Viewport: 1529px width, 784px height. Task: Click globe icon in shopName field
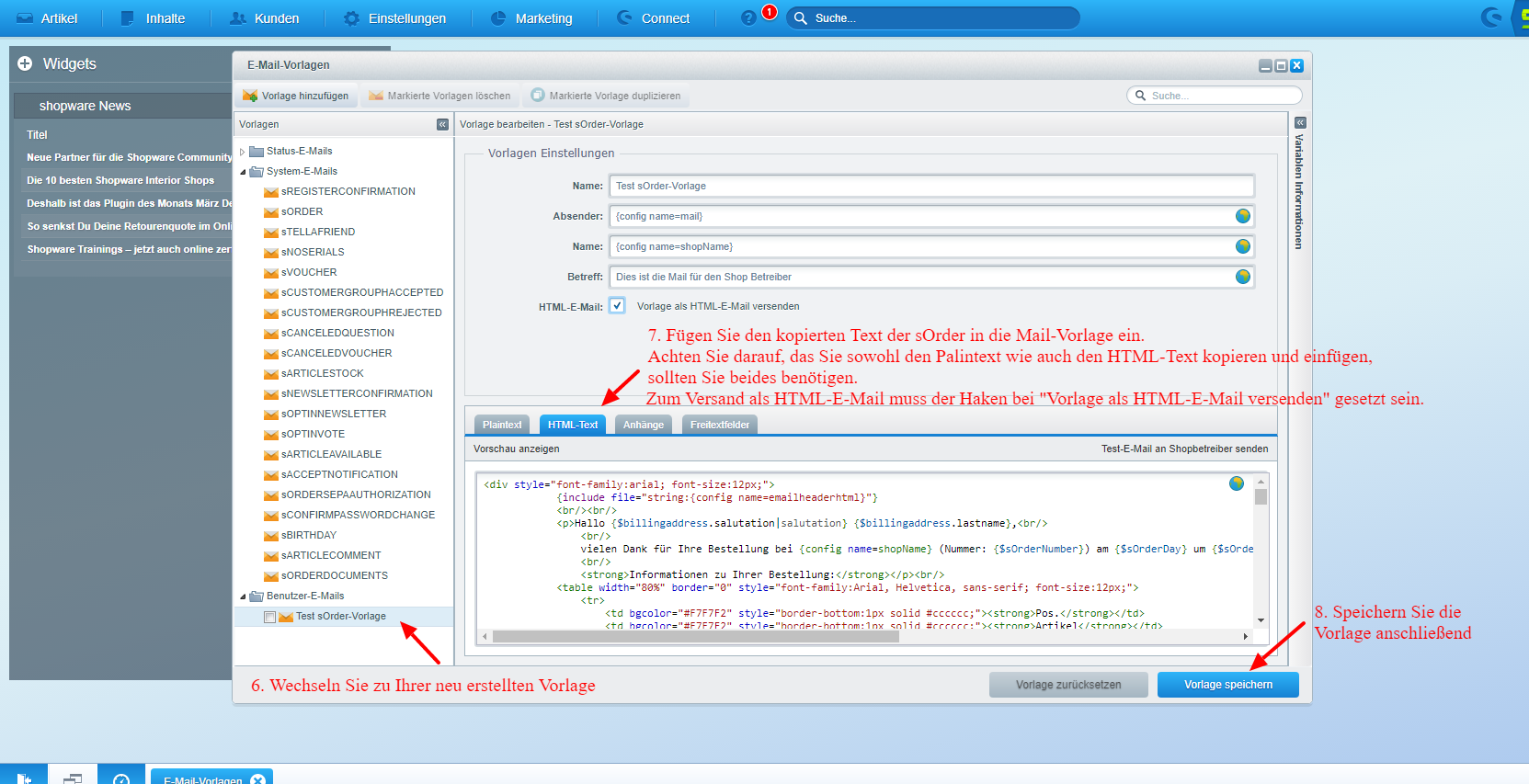point(1243,246)
